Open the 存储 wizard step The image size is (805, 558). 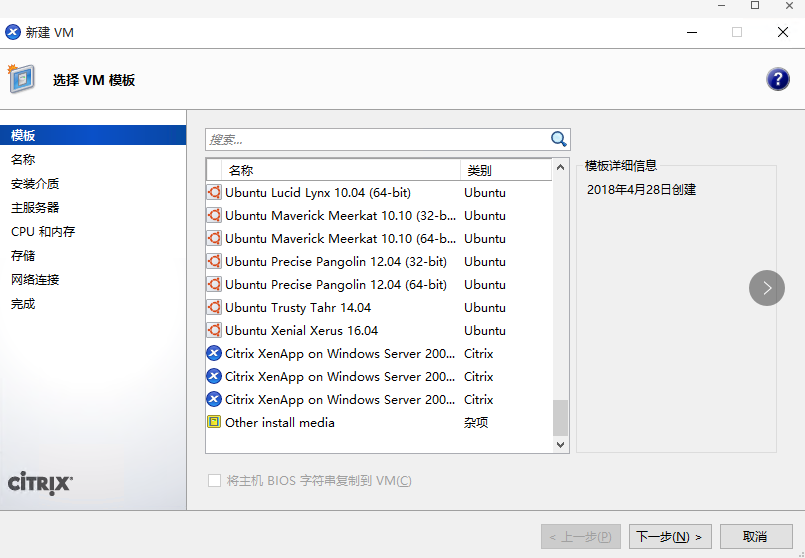pos(23,256)
